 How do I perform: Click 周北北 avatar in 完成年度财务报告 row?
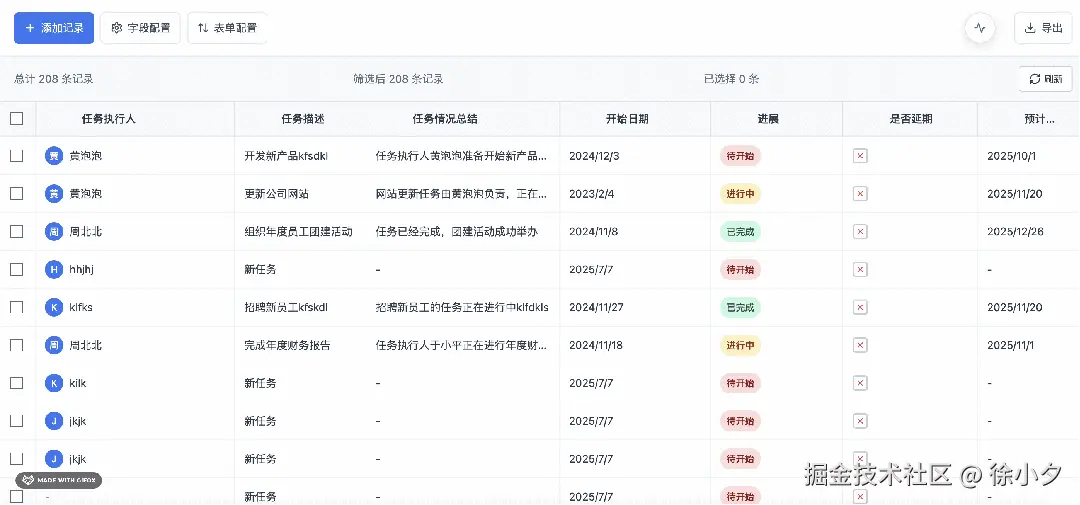point(54,344)
